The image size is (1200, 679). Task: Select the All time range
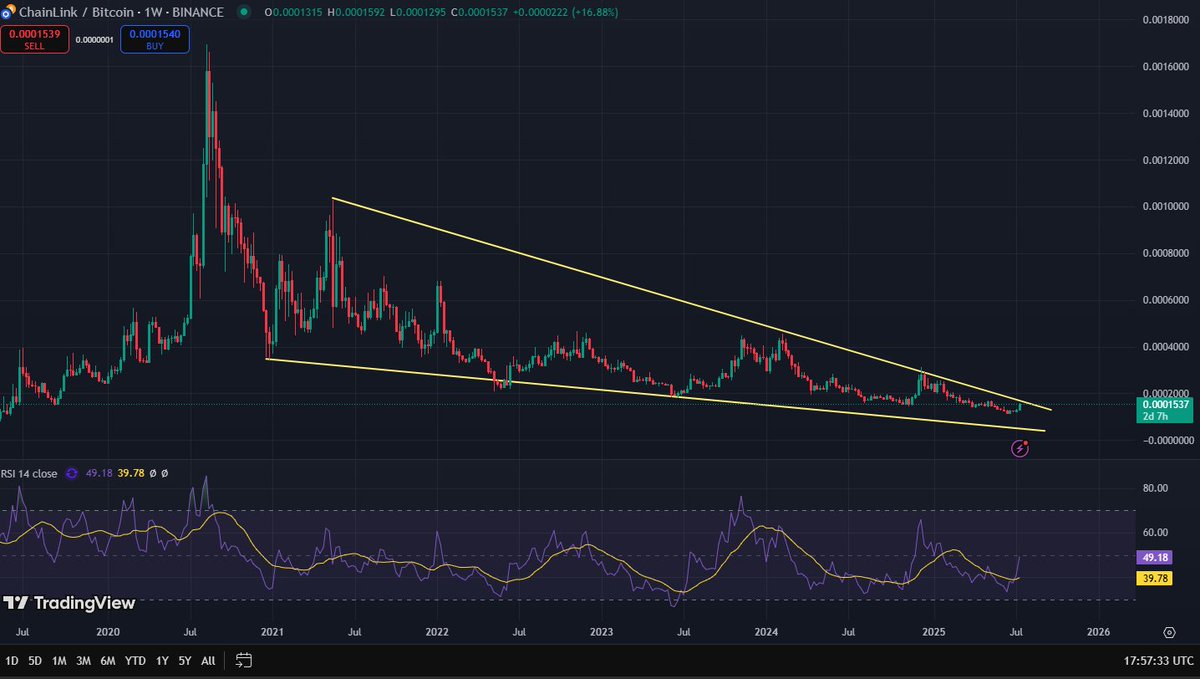point(208,661)
